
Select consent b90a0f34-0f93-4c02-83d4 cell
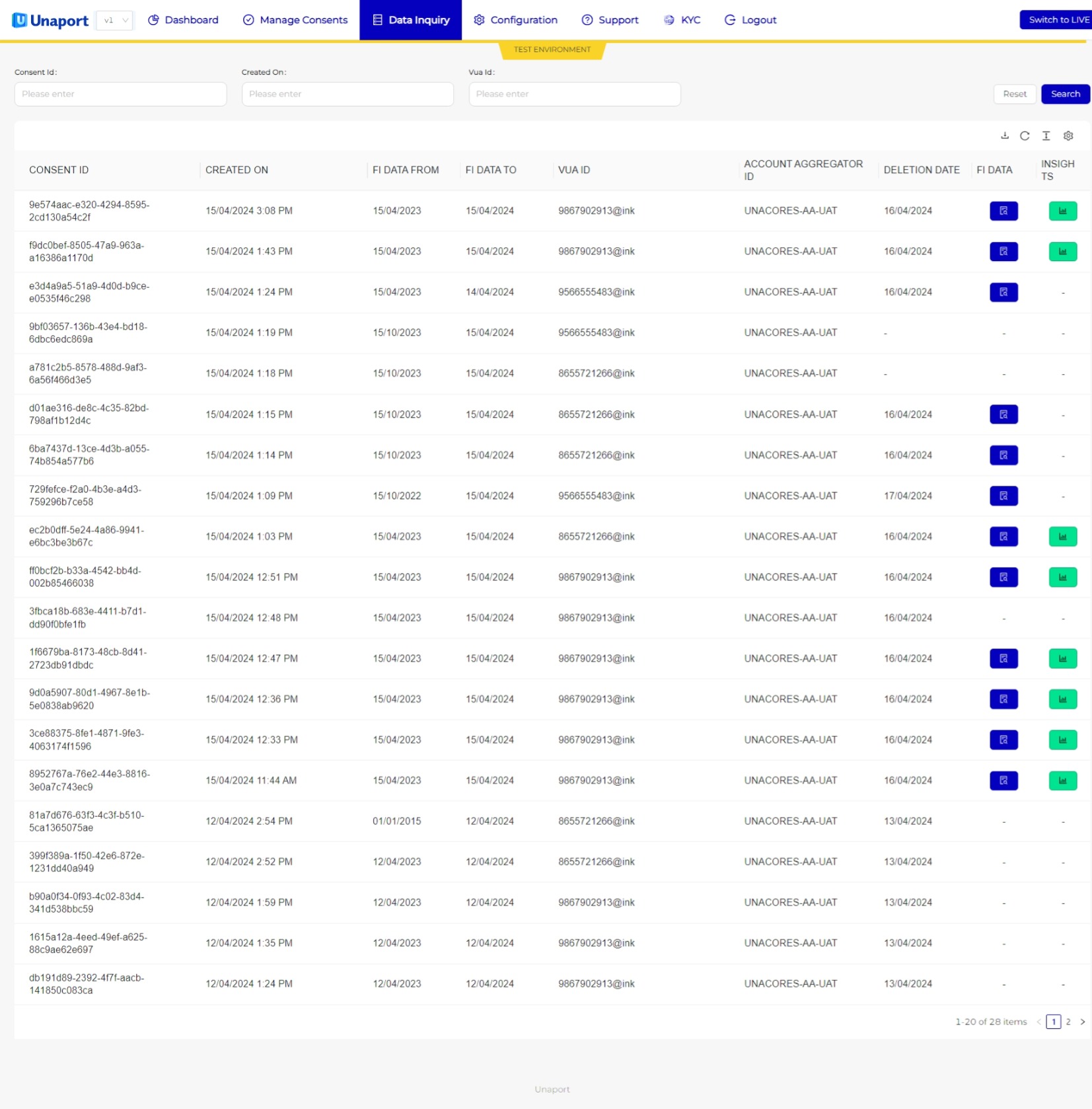87,903
